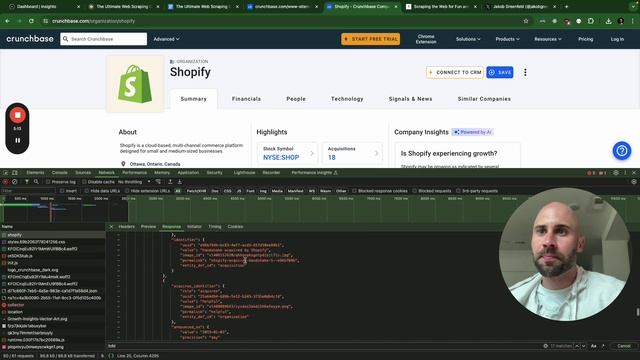640x360 pixels.
Task: Open the No throttling dropdown
Action: point(134,182)
